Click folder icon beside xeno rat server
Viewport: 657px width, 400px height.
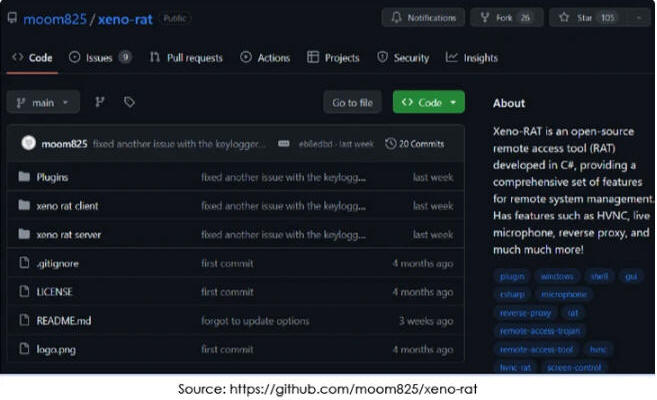(x=24, y=234)
